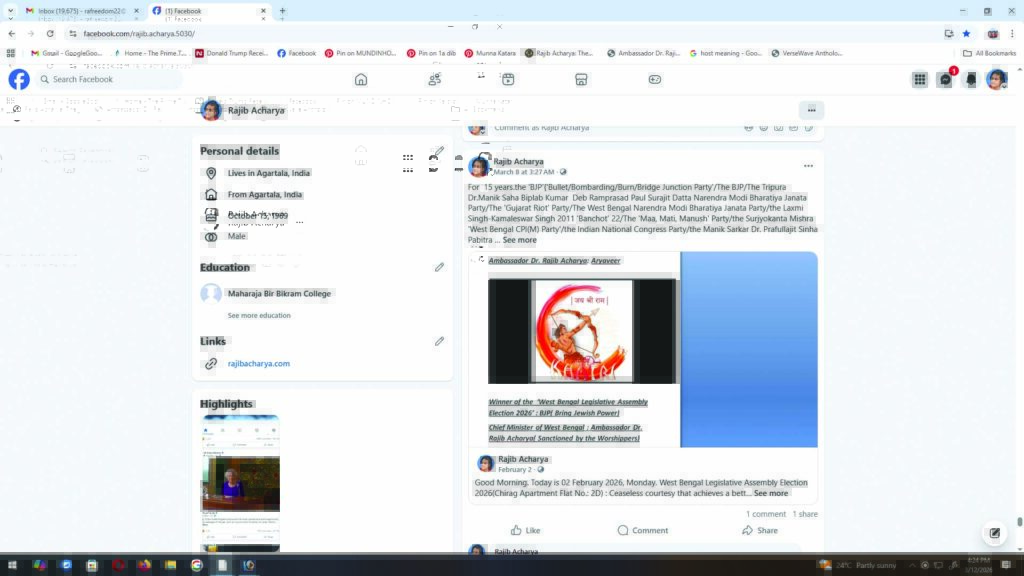The width and height of the screenshot is (1024, 576).
Task: Click See more education
Action: (x=259, y=316)
